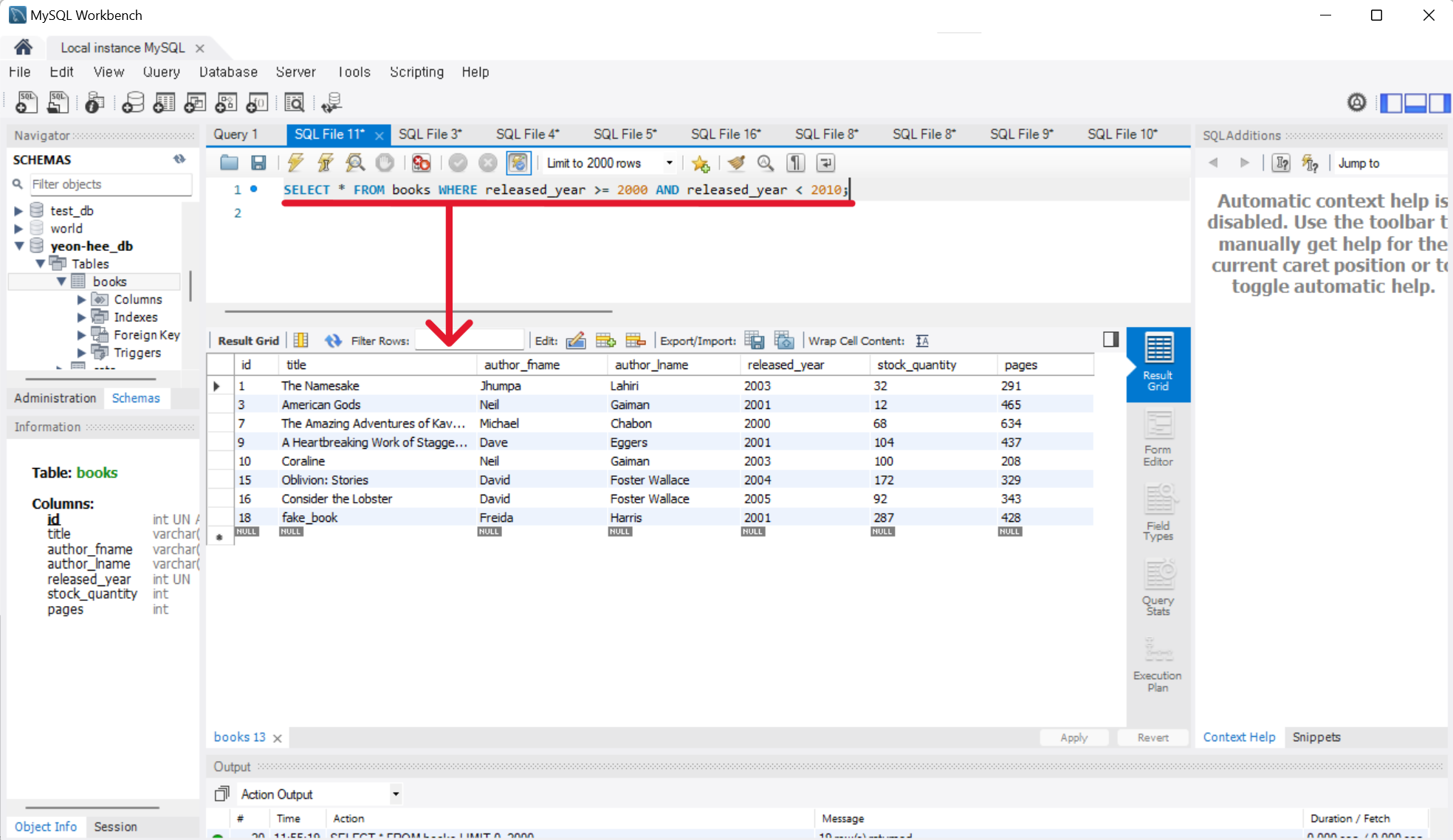The image size is (1453, 840).
Task: Click the Revert button
Action: tap(1153, 737)
